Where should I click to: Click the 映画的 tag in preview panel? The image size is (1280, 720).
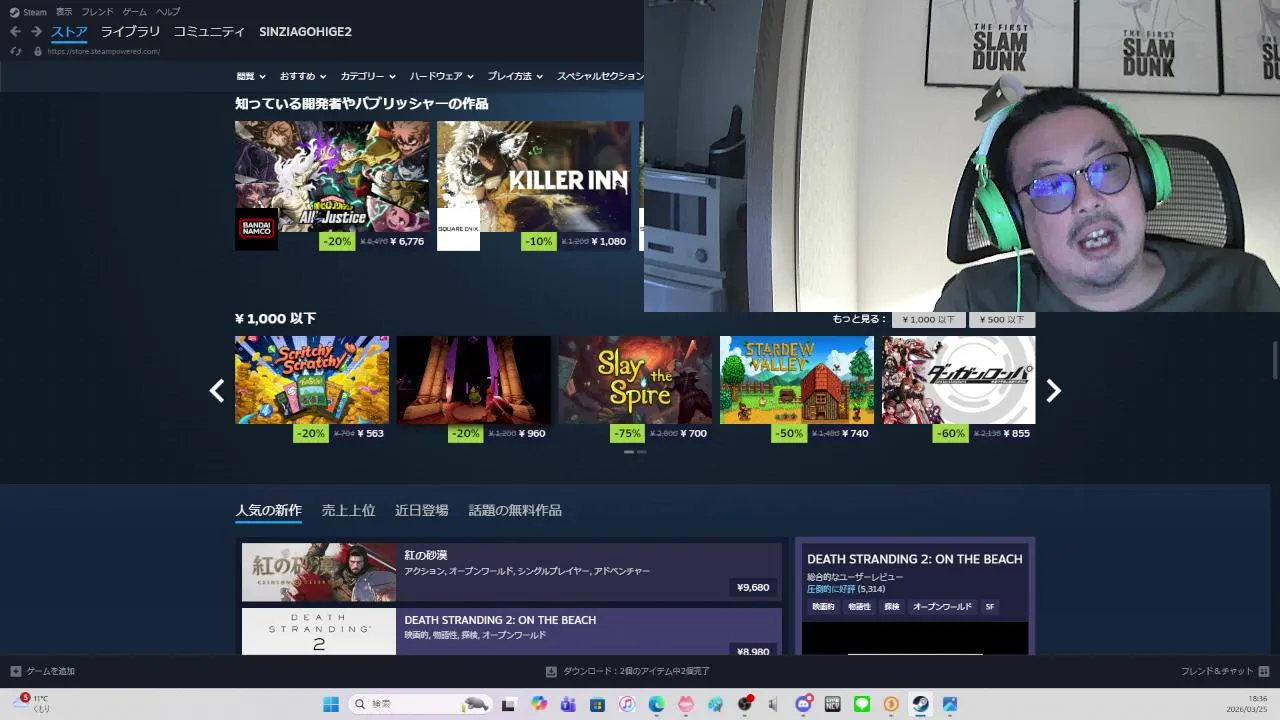point(823,607)
